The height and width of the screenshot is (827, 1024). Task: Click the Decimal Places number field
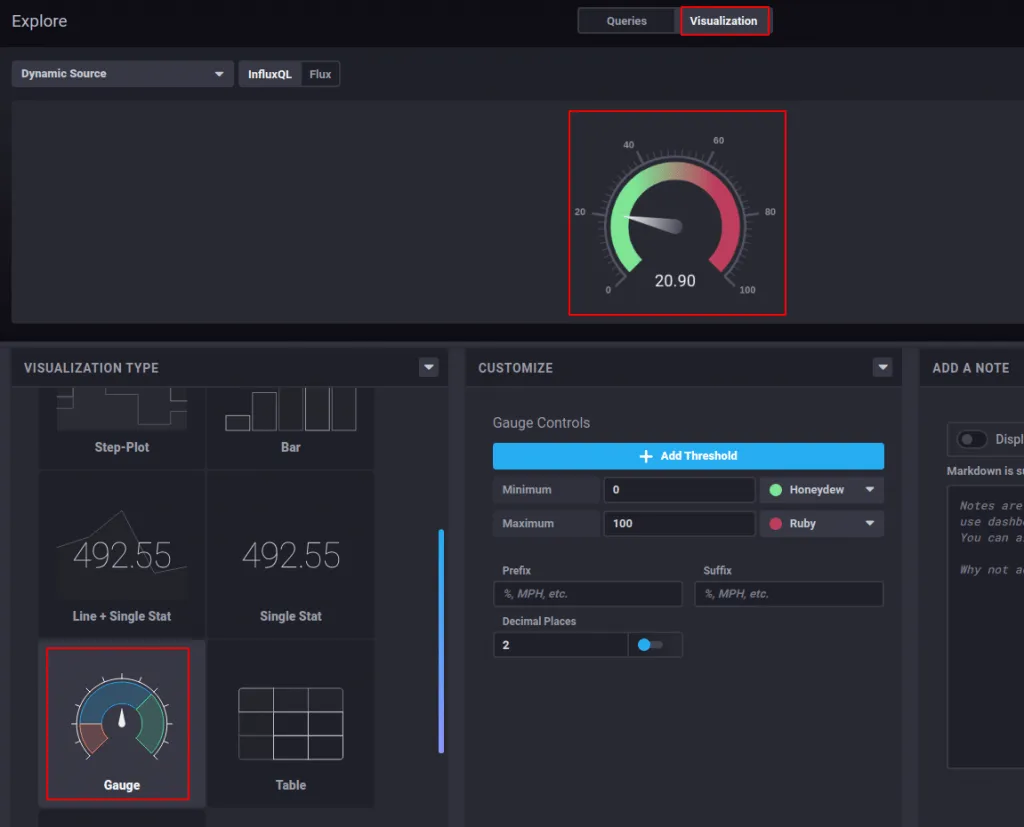tap(560, 645)
